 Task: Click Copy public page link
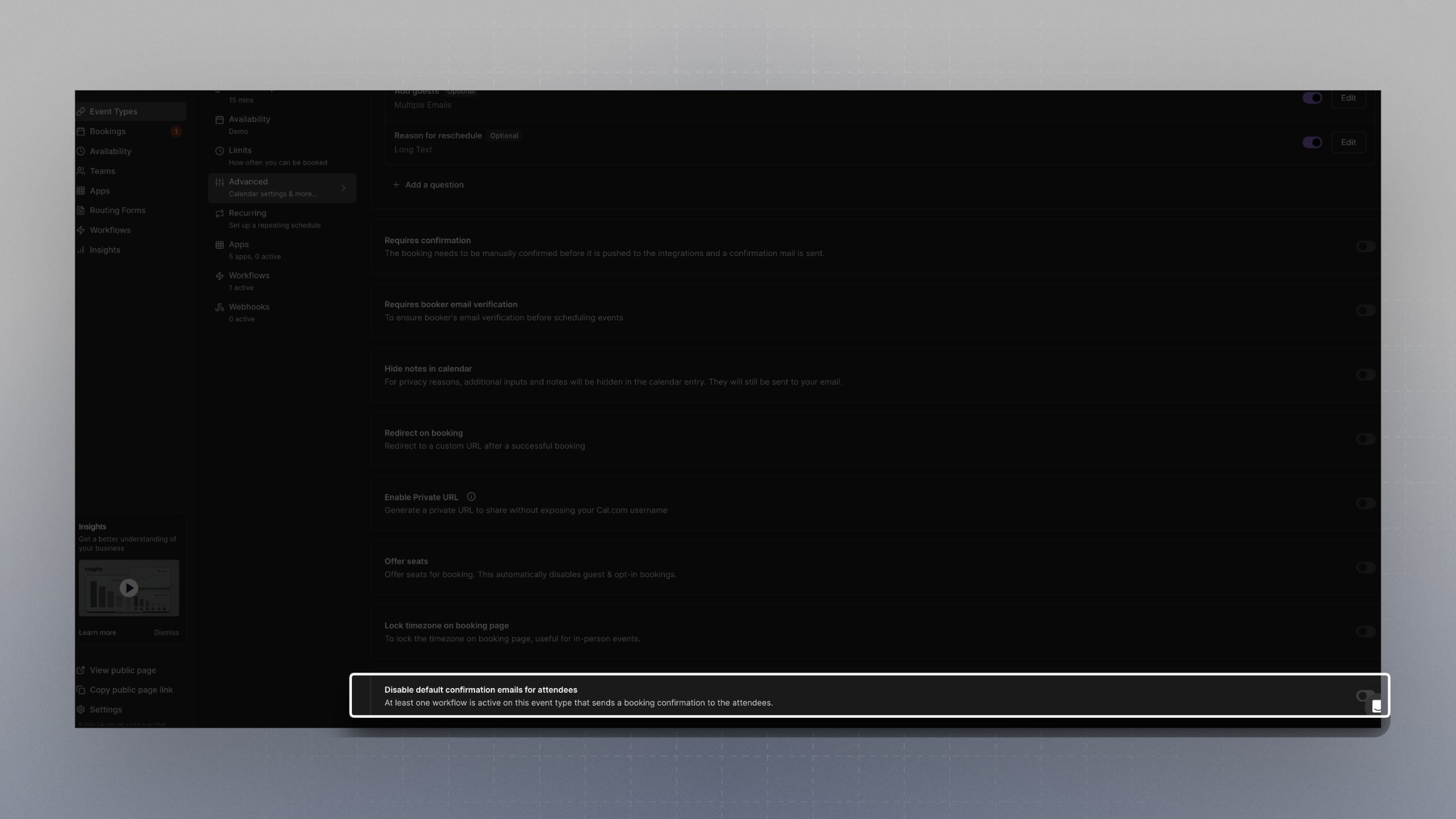click(x=131, y=690)
